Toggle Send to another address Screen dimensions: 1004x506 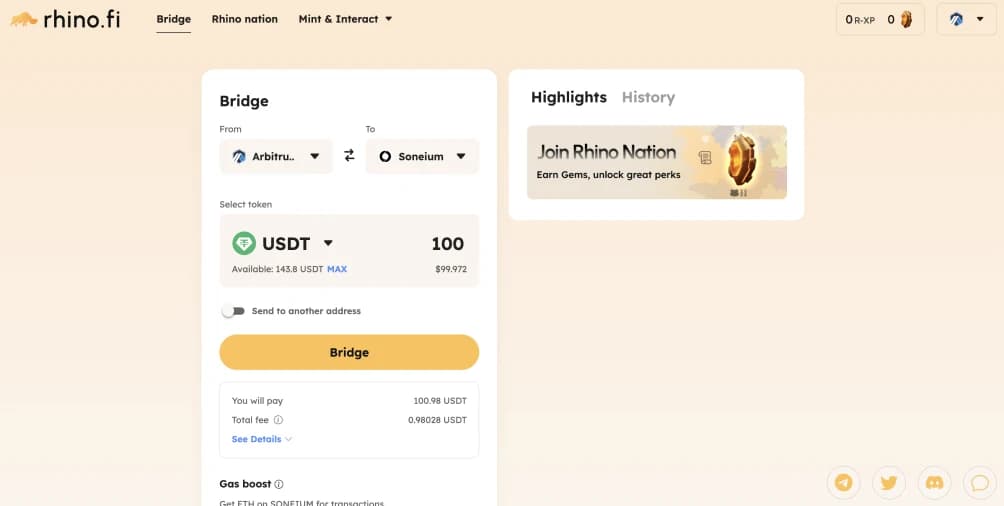click(233, 311)
